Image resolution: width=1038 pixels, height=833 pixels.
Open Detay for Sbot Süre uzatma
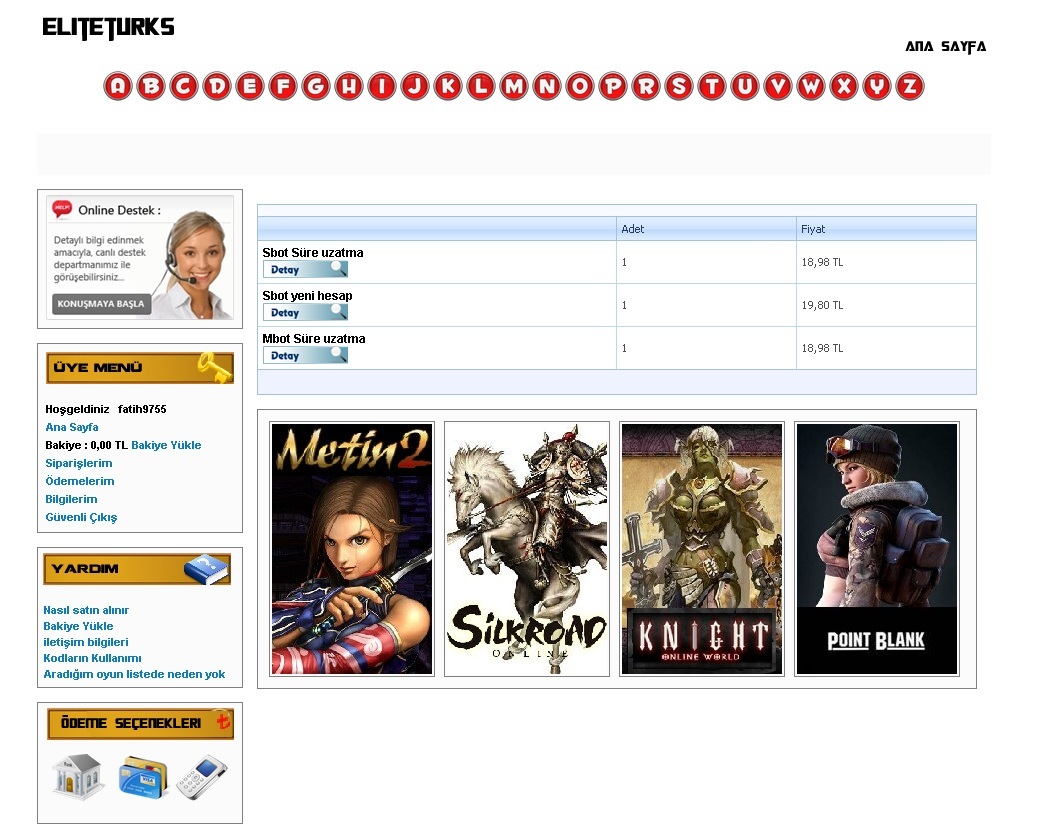(x=305, y=270)
